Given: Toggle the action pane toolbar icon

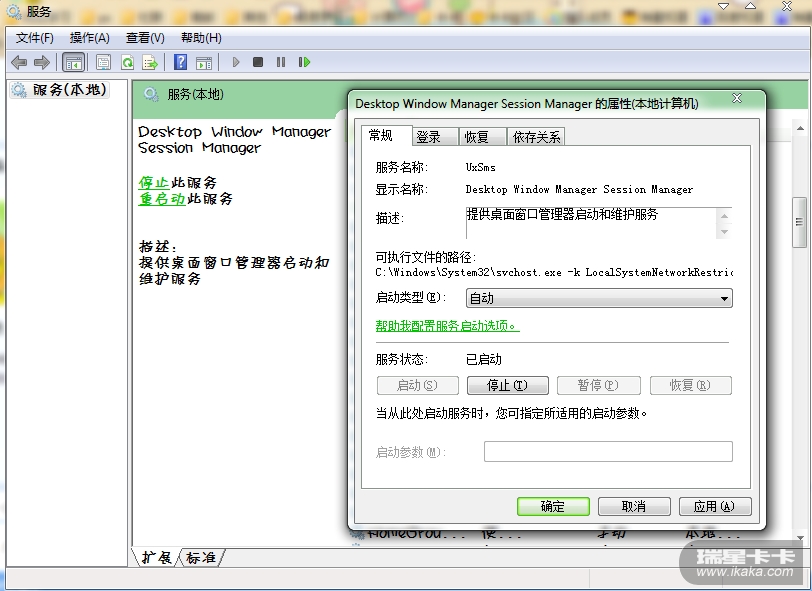Looking at the screenshot, I should pyautogui.click(x=204, y=63).
